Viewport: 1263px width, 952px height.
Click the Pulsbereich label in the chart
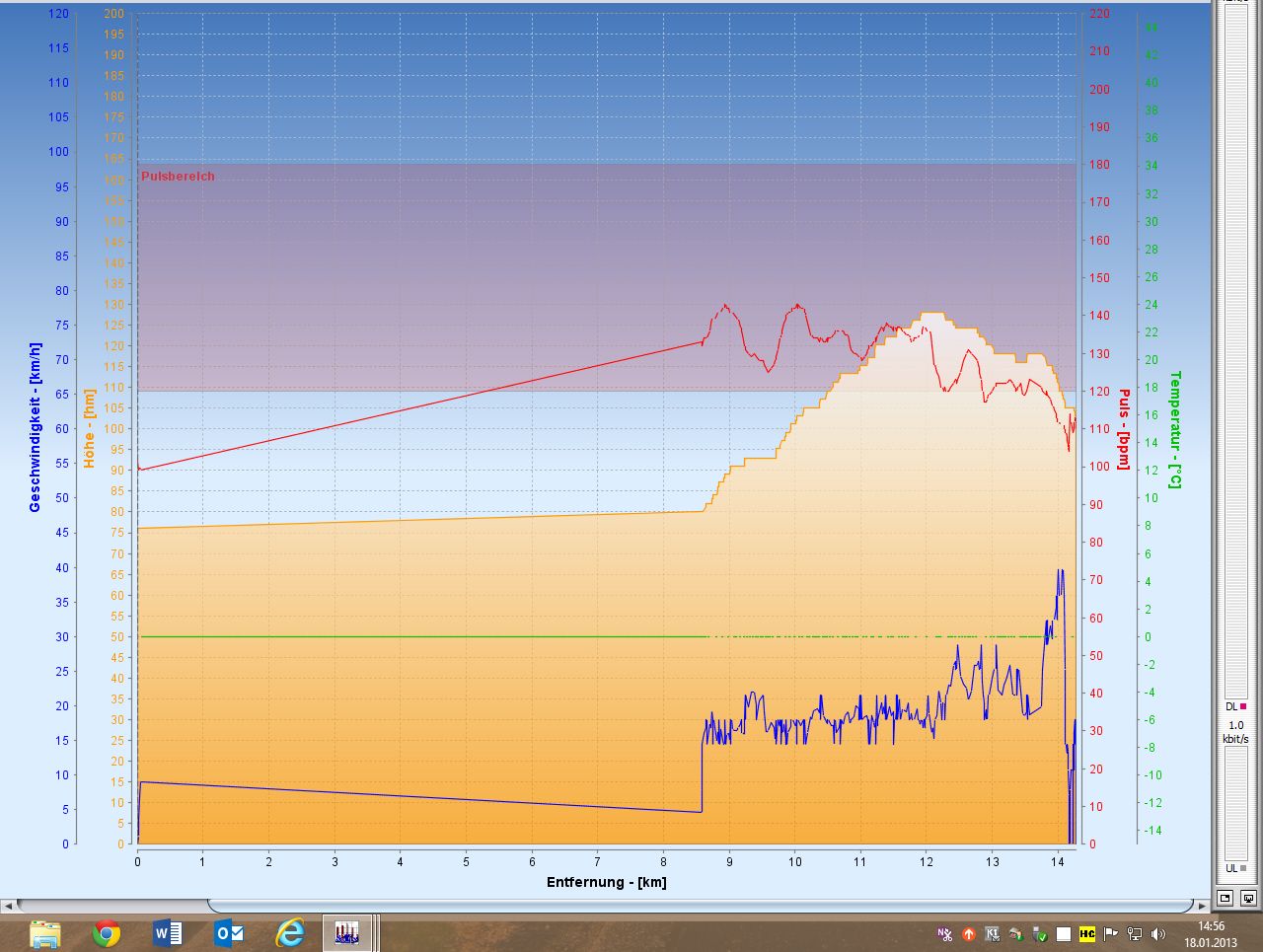(x=178, y=177)
